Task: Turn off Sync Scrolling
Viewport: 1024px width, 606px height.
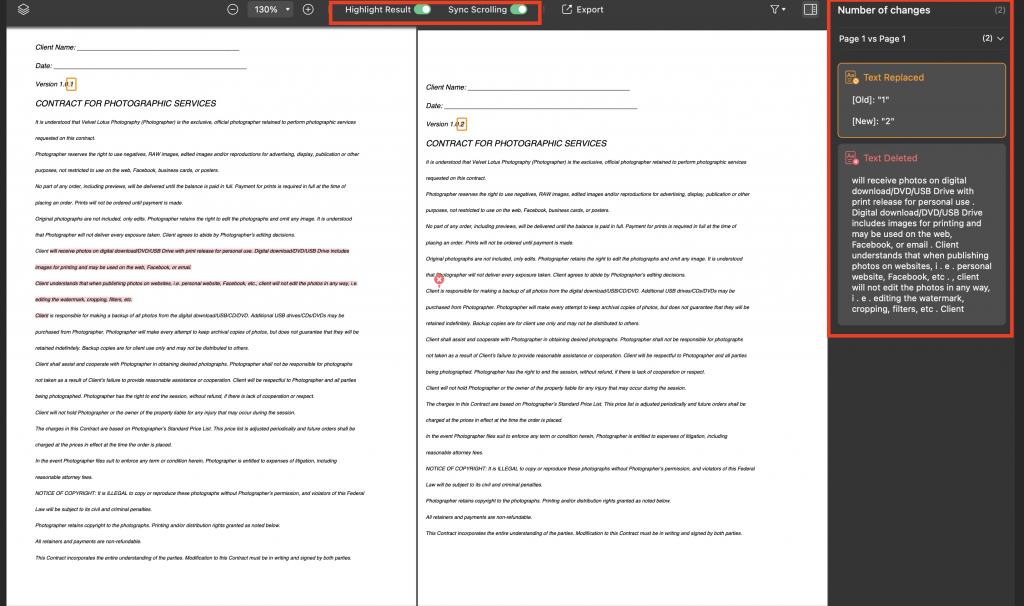Action: (521, 9)
